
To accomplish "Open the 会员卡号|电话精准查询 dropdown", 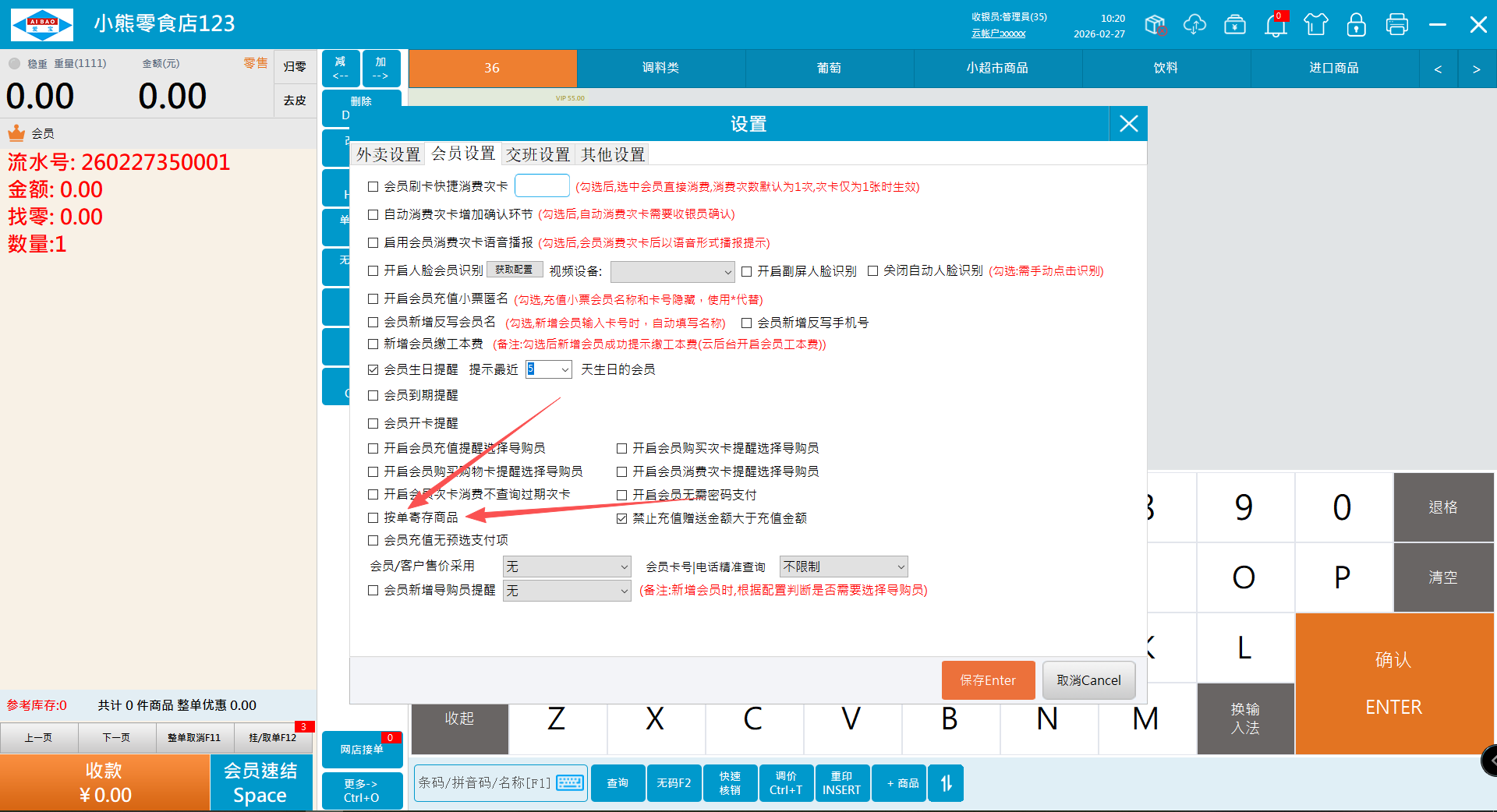I will click(844, 567).
